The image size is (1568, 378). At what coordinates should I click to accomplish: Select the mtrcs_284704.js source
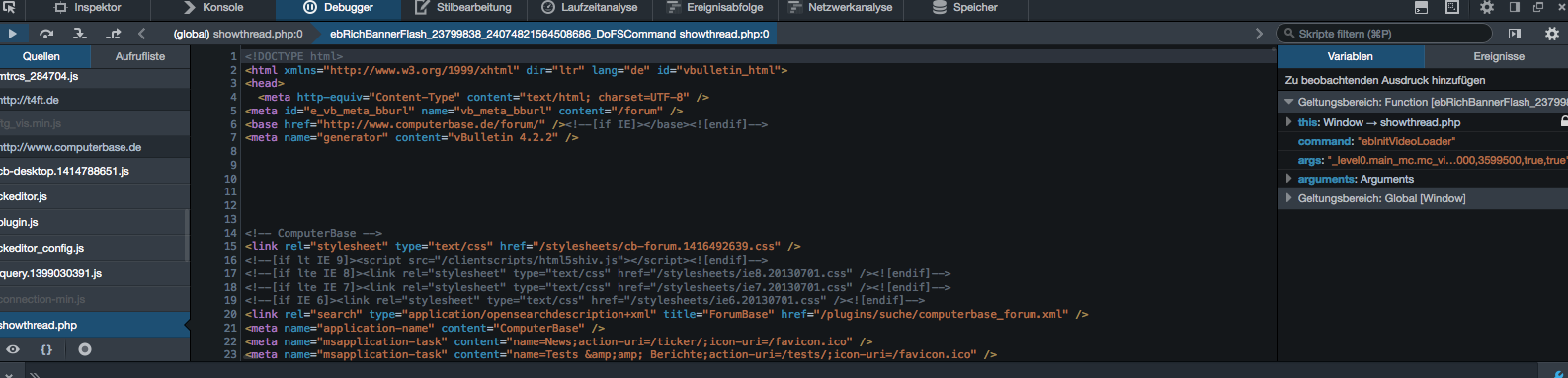(94, 76)
